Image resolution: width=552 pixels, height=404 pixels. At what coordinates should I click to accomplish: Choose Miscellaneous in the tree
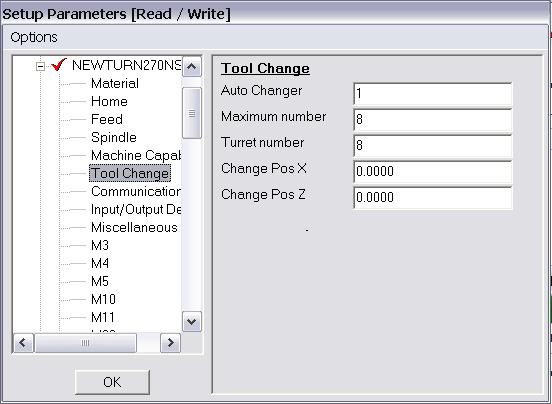click(x=134, y=227)
